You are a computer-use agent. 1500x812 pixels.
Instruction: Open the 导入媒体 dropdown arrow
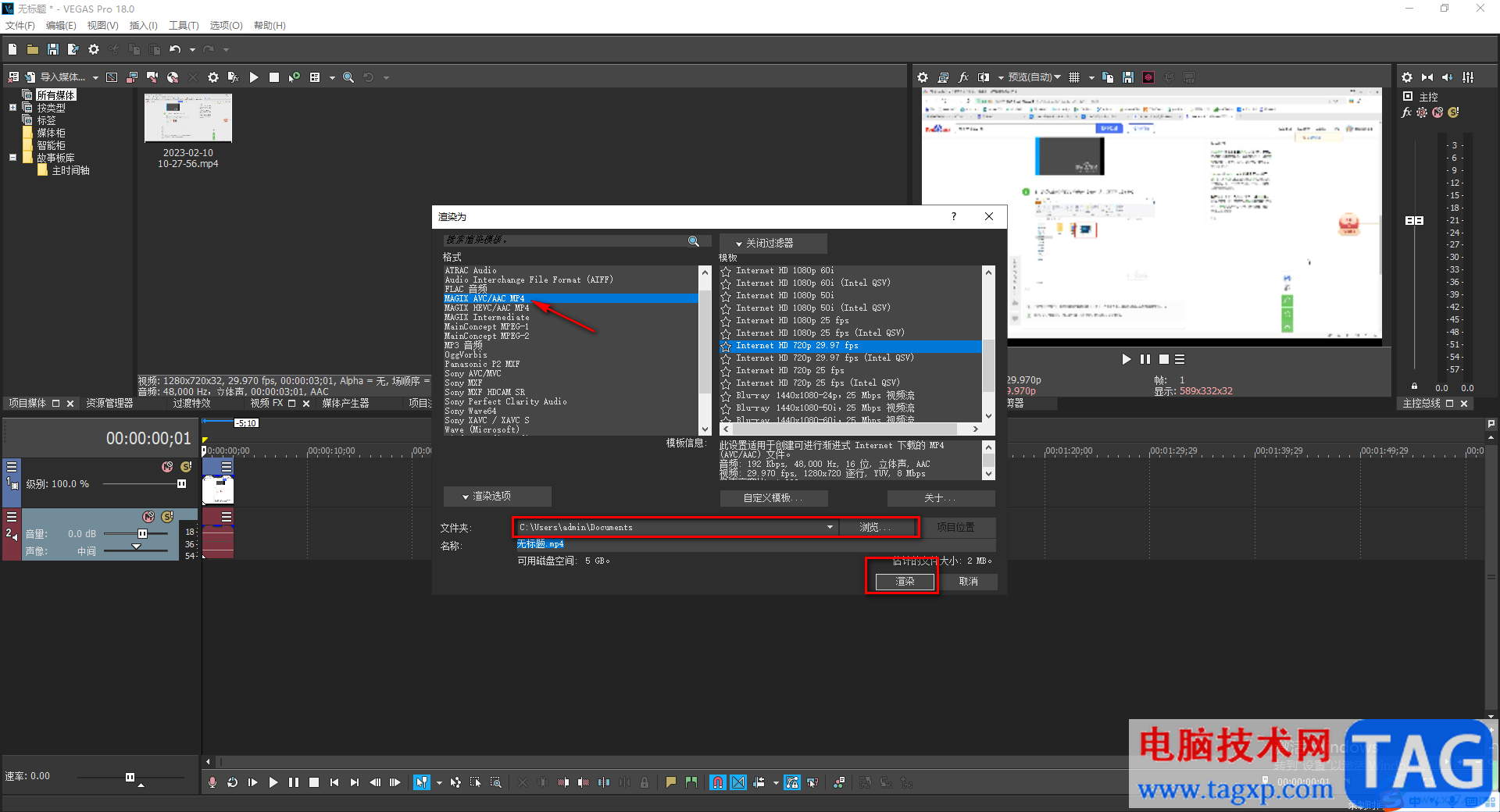[x=95, y=77]
